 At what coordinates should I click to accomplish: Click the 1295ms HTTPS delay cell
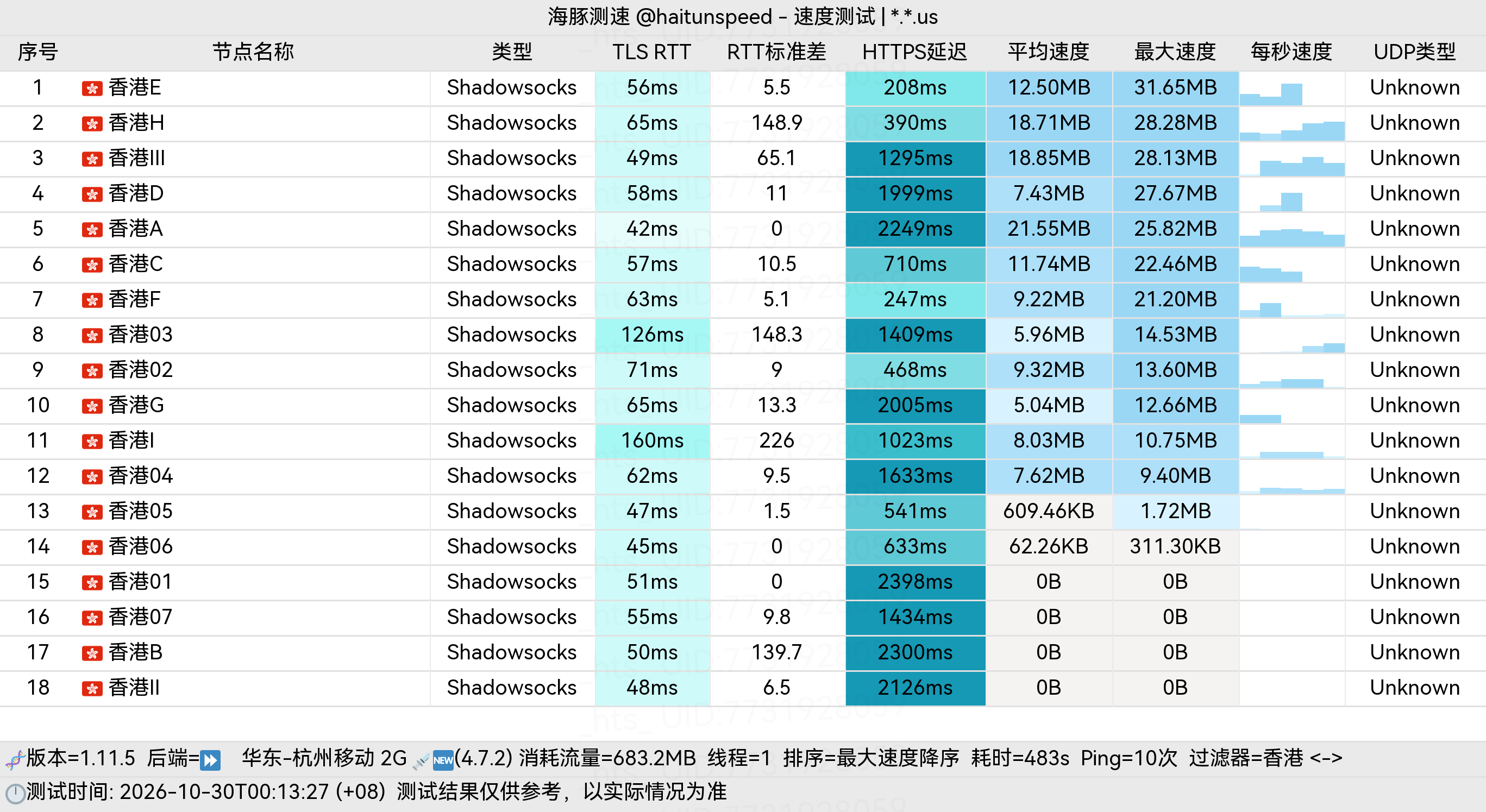(x=915, y=159)
